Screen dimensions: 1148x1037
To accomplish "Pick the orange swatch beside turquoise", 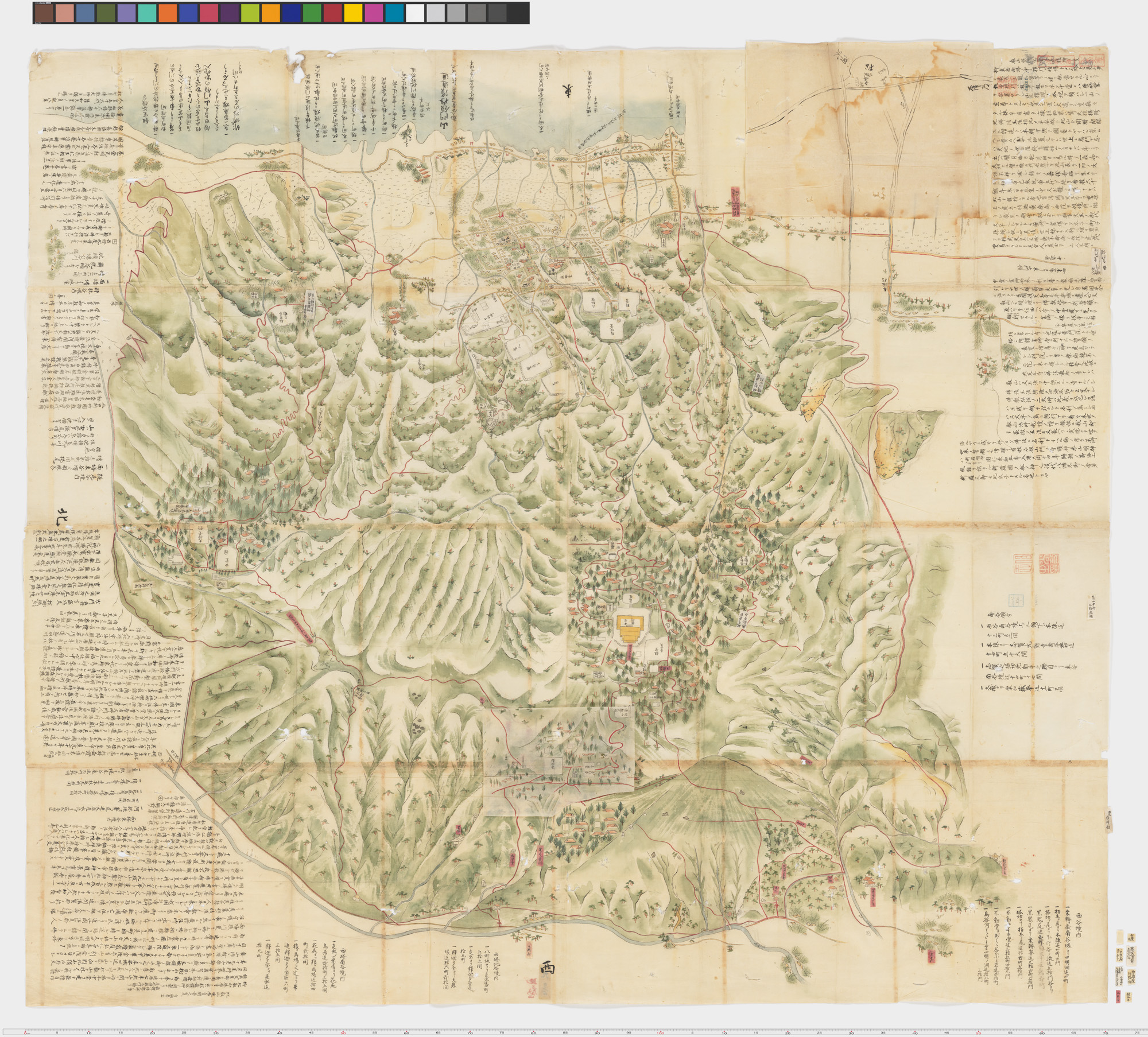I will 167,13.
